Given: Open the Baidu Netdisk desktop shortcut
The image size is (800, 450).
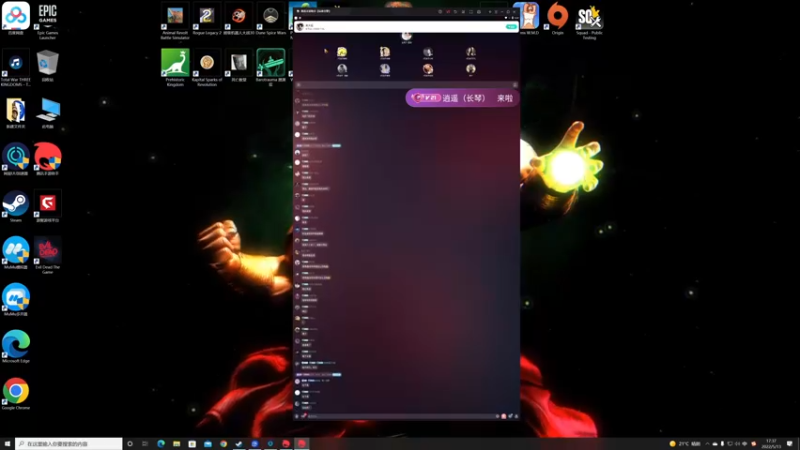Looking at the screenshot, I should [x=16, y=18].
